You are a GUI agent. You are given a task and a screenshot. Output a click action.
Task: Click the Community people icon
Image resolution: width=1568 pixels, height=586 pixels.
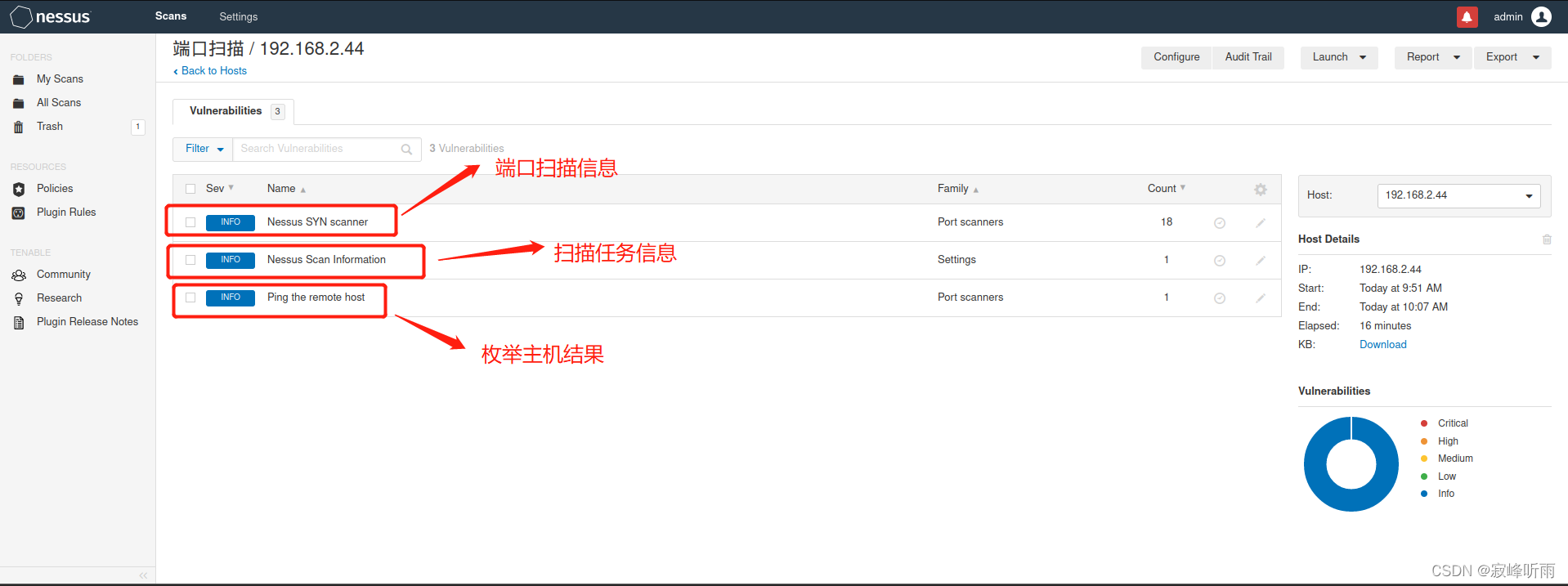pos(19,275)
